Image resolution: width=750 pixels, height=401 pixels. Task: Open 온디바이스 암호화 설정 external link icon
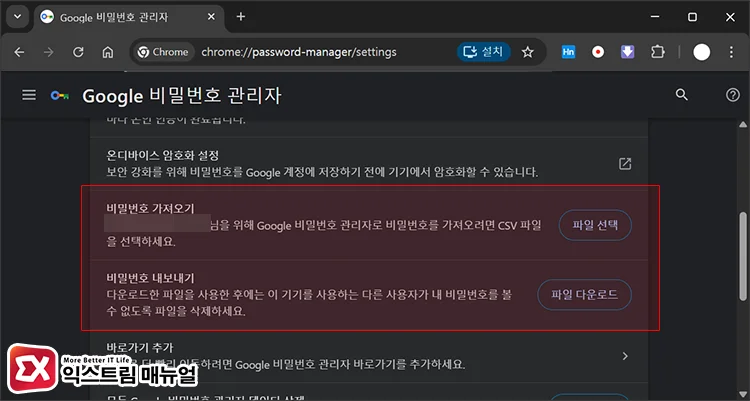click(625, 164)
